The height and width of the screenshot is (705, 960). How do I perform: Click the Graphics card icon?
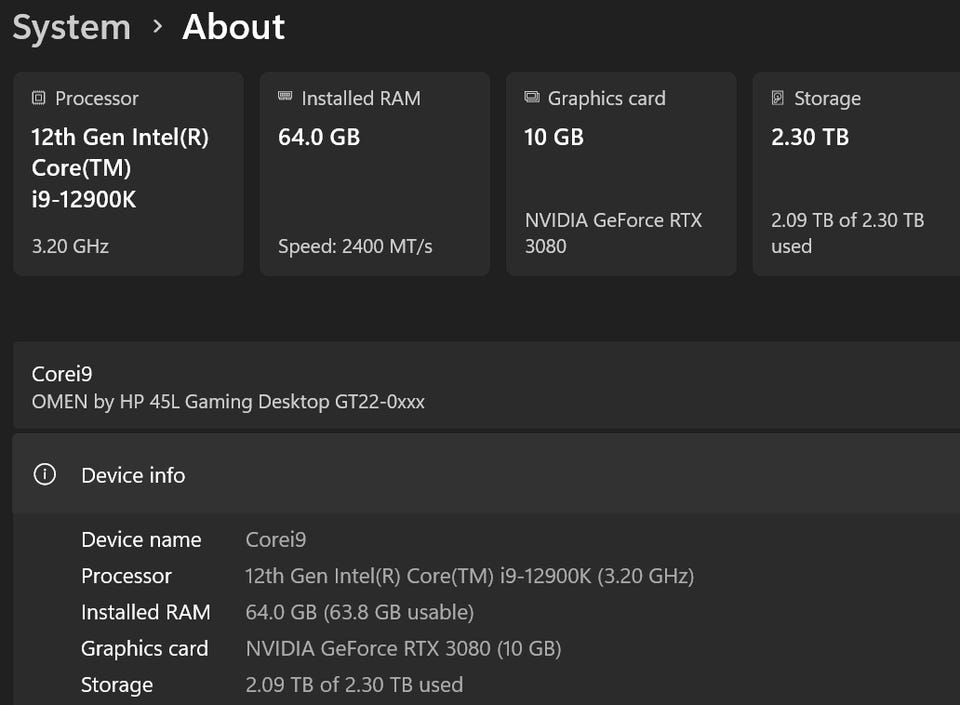(x=532, y=97)
